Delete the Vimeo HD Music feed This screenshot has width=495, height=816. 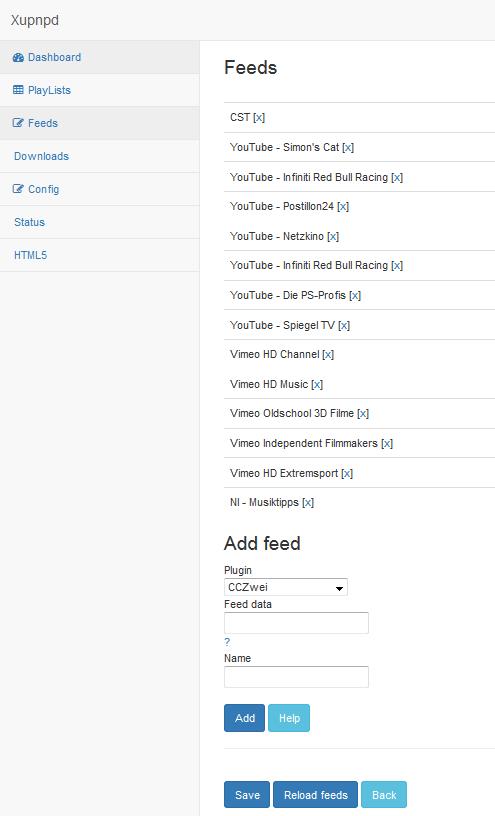pos(317,385)
